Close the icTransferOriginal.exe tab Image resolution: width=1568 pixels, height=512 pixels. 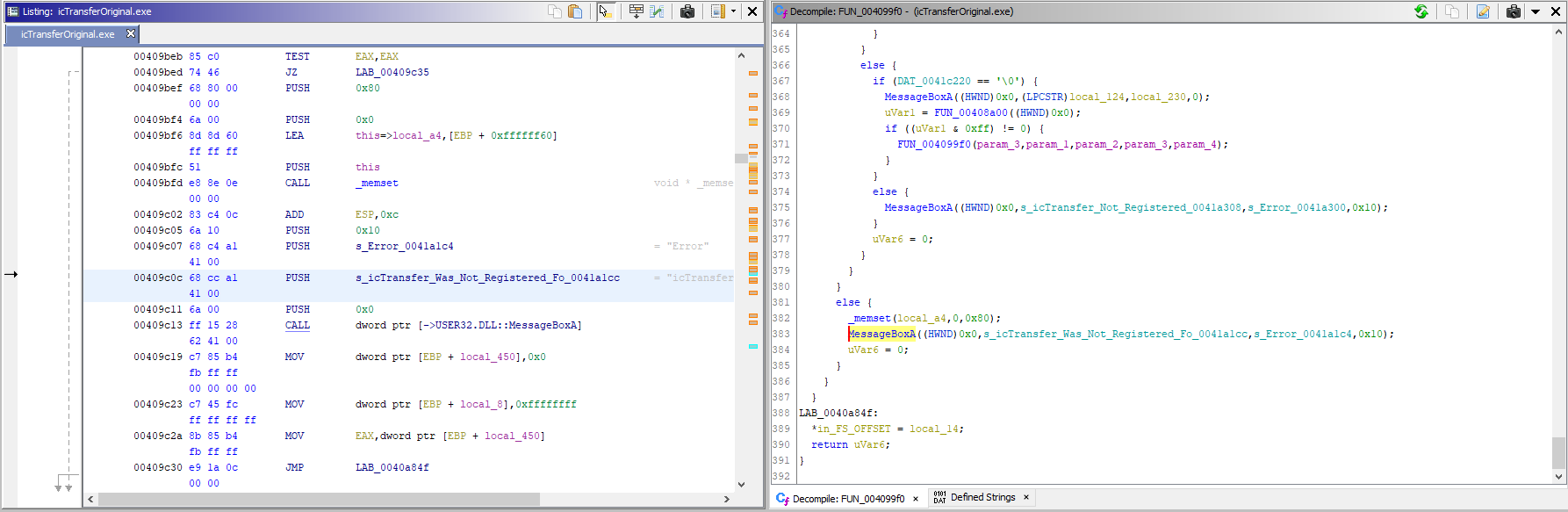pos(131,33)
